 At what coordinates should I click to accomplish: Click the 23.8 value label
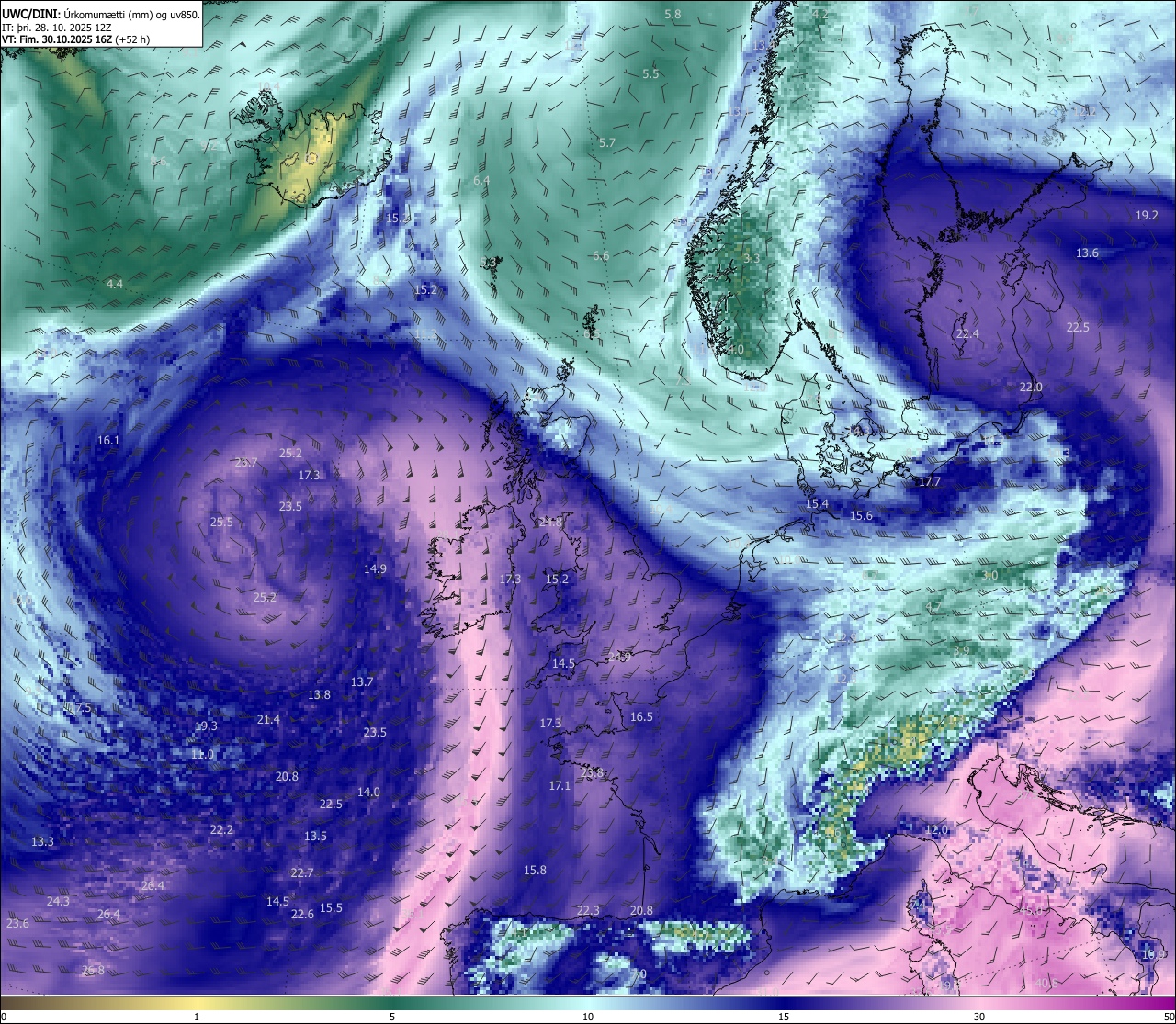click(x=593, y=773)
